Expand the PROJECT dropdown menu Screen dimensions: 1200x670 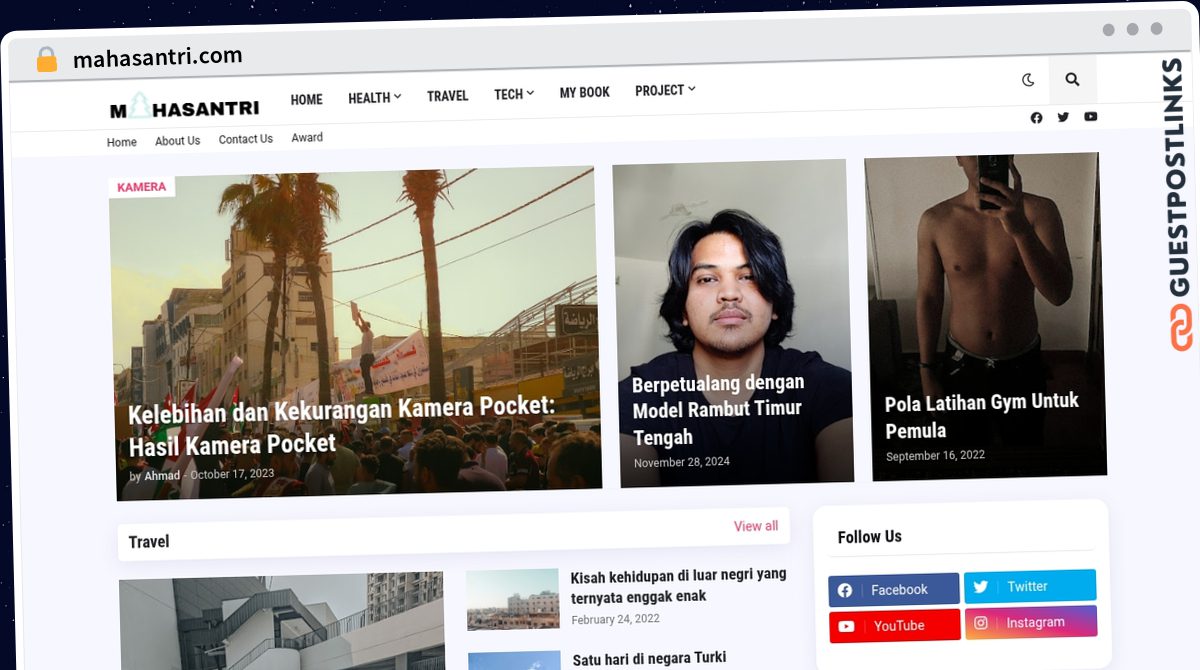click(664, 90)
